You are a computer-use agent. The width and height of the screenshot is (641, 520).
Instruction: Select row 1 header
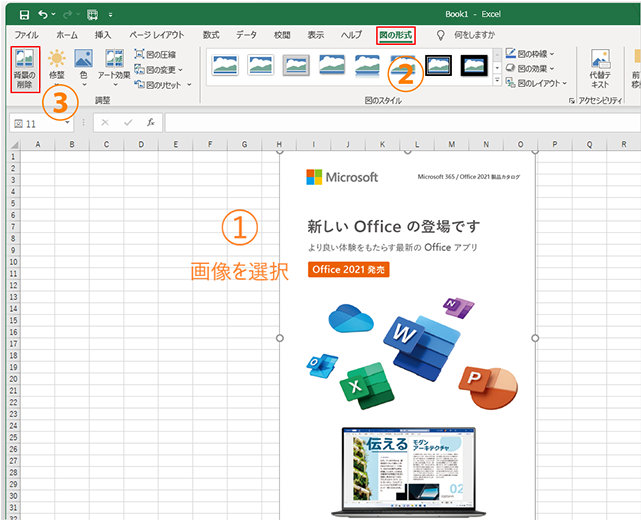[13, 157]
